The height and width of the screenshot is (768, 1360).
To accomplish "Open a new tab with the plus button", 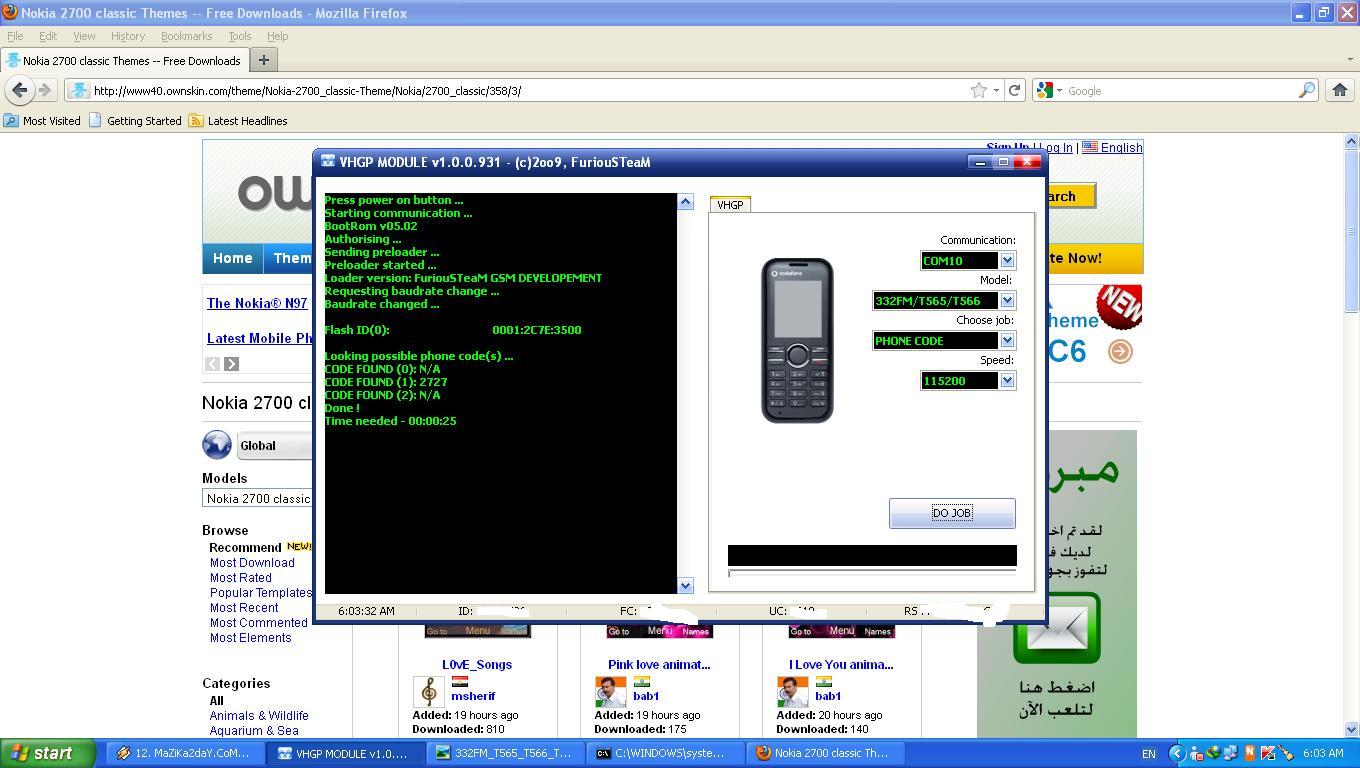I will pyautogui.click(x=264, y=60).
